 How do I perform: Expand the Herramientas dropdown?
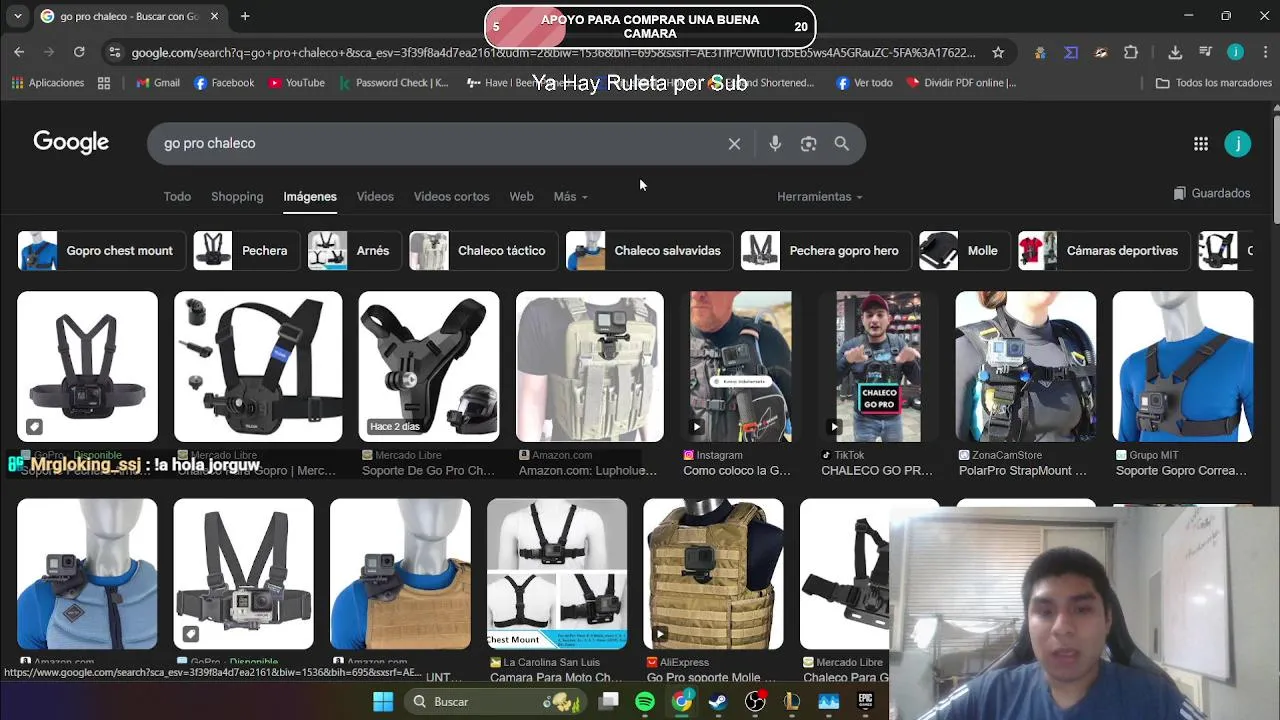coord(820,197)
